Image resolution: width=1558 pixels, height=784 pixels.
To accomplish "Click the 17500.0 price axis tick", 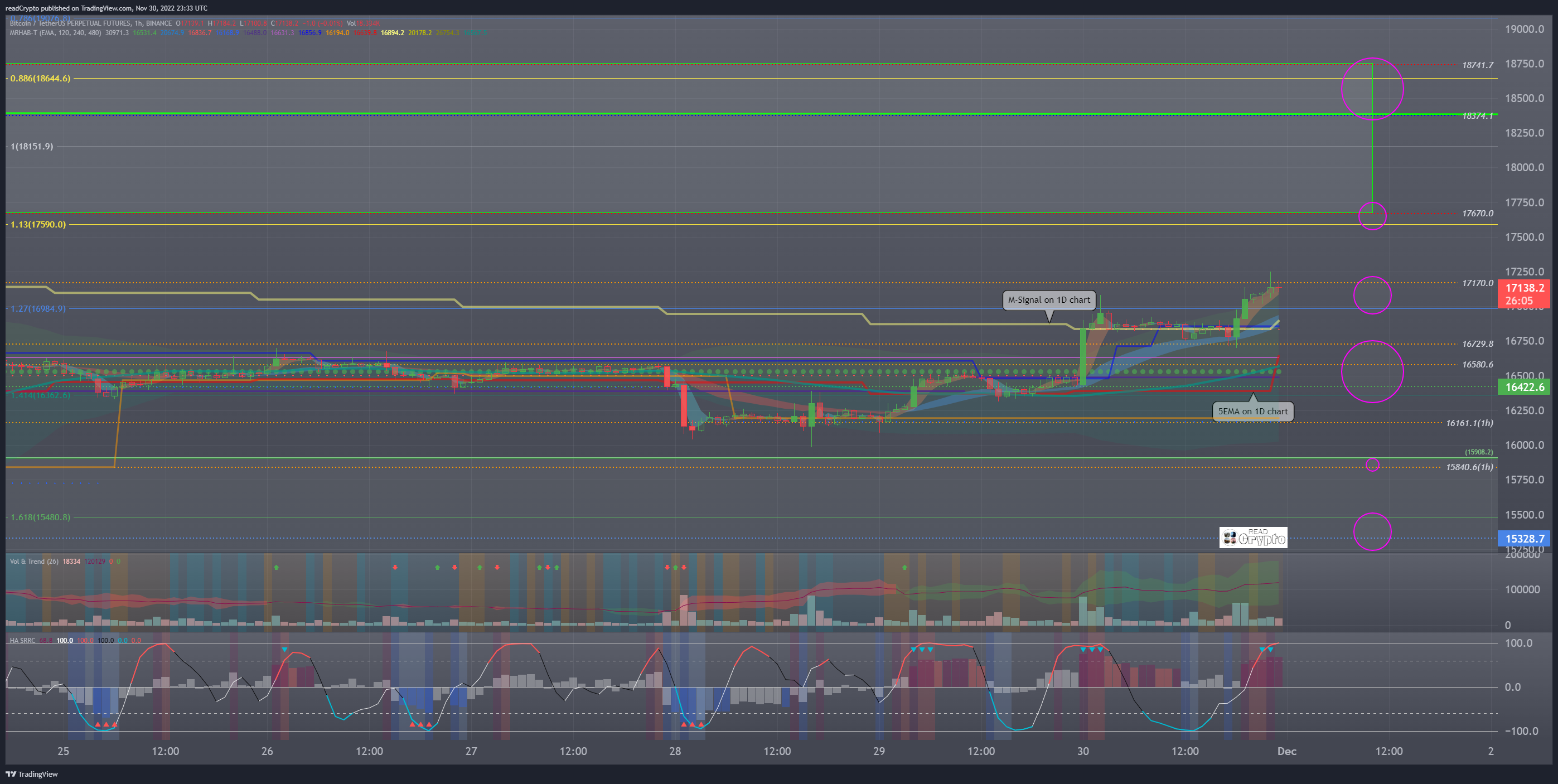I will 1524,237.
